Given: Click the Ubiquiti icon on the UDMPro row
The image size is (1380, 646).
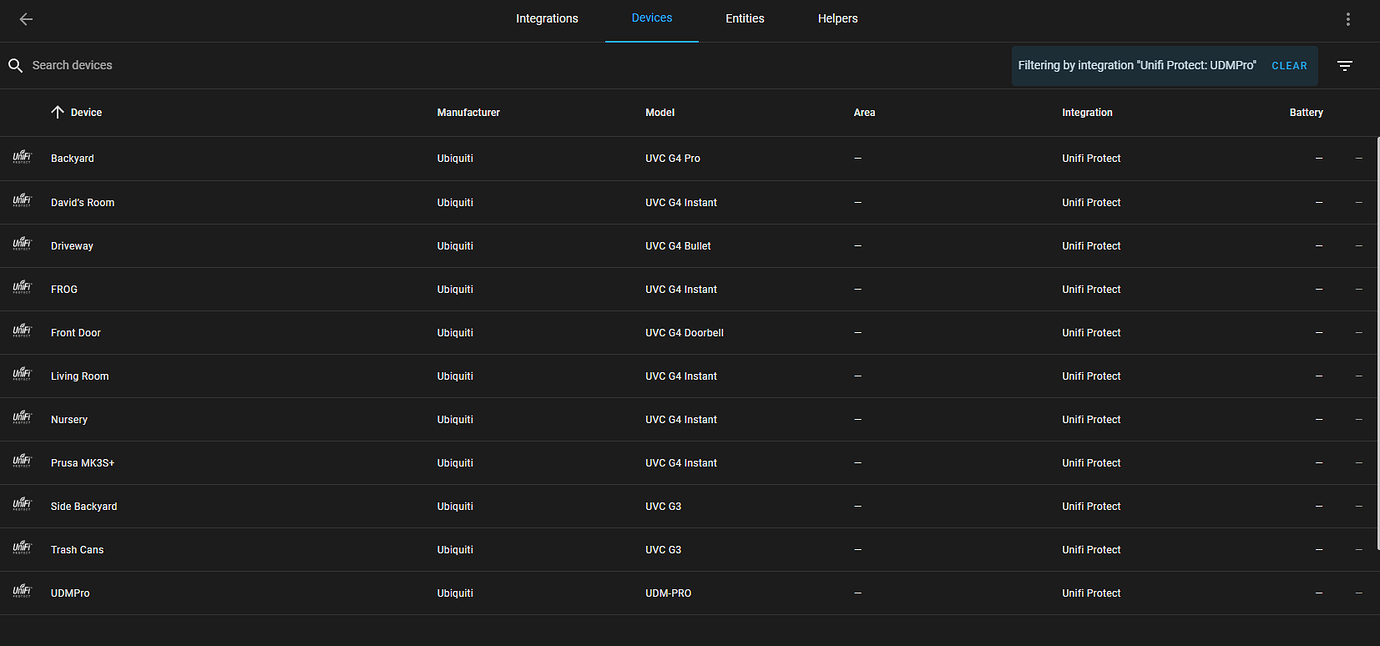Looking at the screenshot, I should tap(21, 592).
